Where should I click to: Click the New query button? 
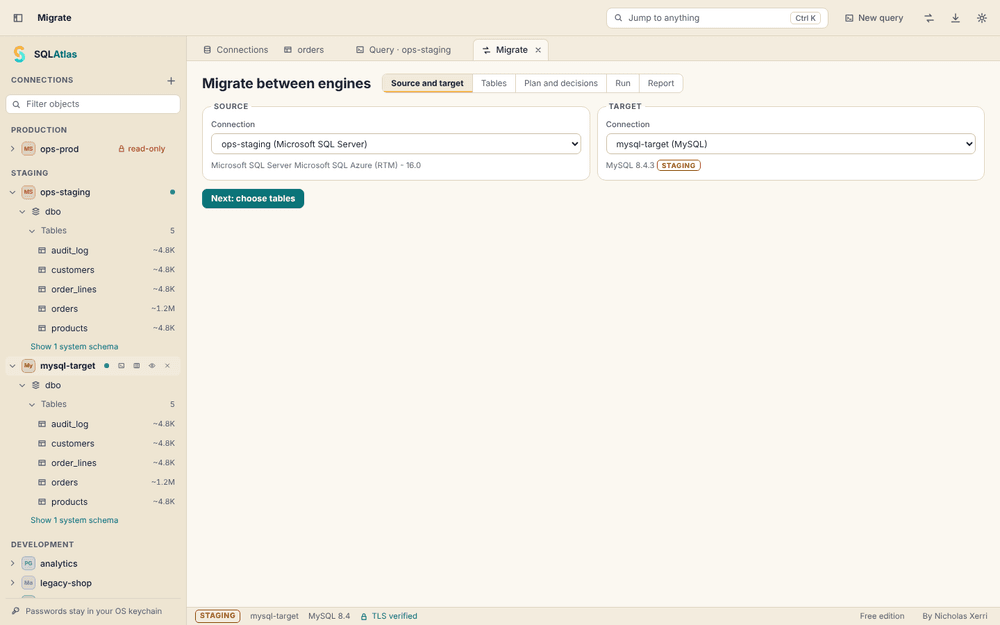874,18
